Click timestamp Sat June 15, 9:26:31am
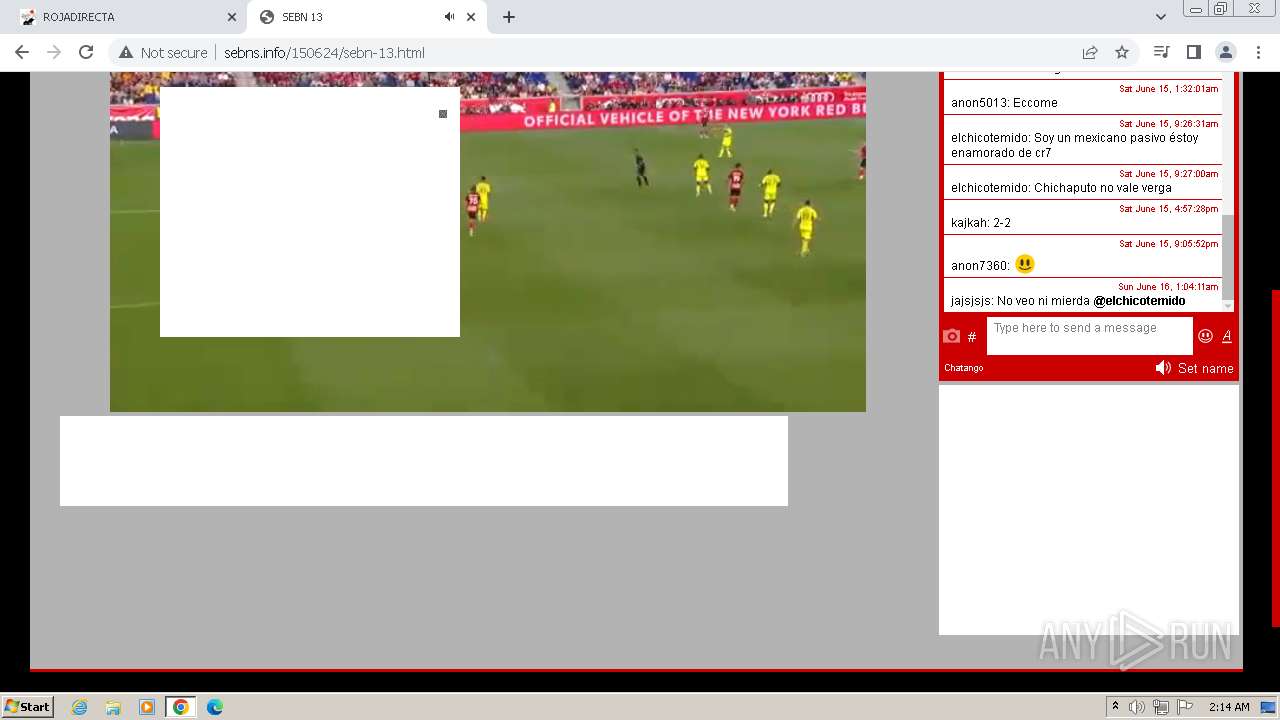Image resolution: width=1280 pixels, height=720 pixels. 1168,124
